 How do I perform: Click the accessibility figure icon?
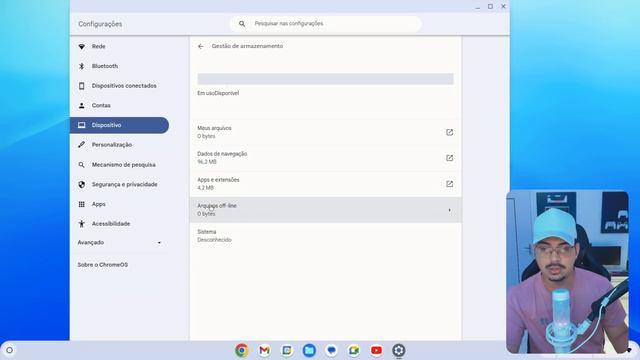[82, 224]
